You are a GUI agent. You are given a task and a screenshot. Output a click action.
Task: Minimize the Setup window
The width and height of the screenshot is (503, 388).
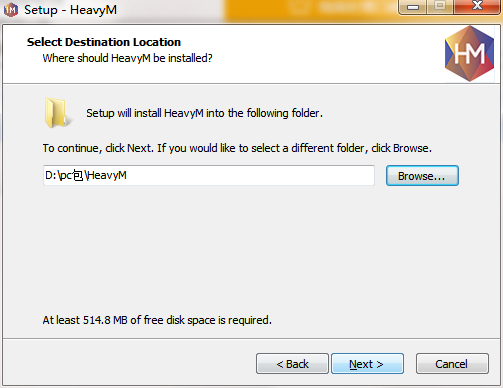tap(413, 7)
